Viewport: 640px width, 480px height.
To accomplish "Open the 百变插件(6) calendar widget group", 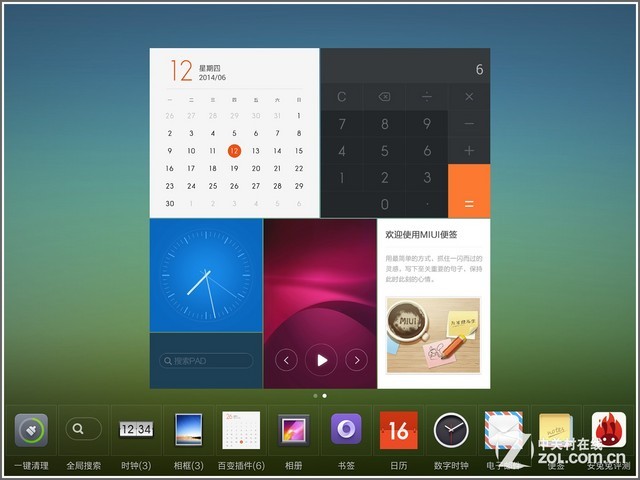I will tap(241, 431).
